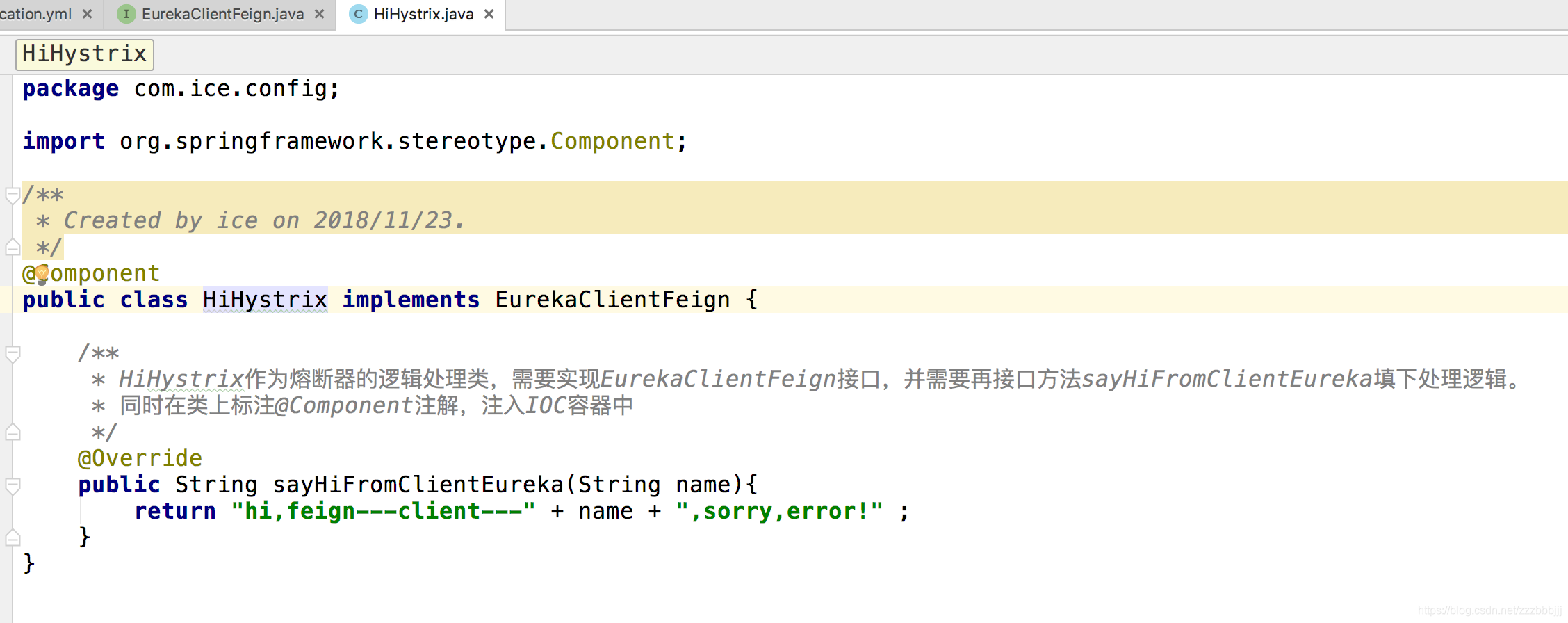Click the package com.ice.config line
Screen dimensions: 1568x623
click(181, 89)
